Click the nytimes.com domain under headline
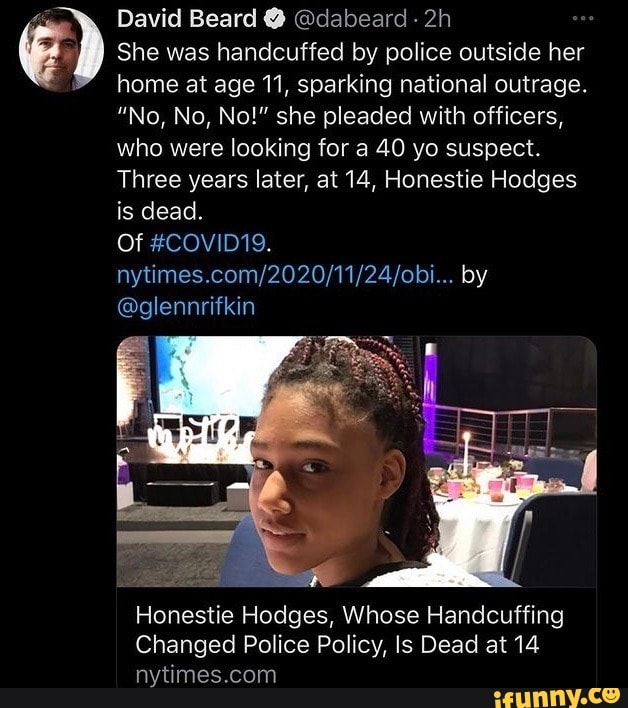The image size is (628, 708). click(206, 675)
